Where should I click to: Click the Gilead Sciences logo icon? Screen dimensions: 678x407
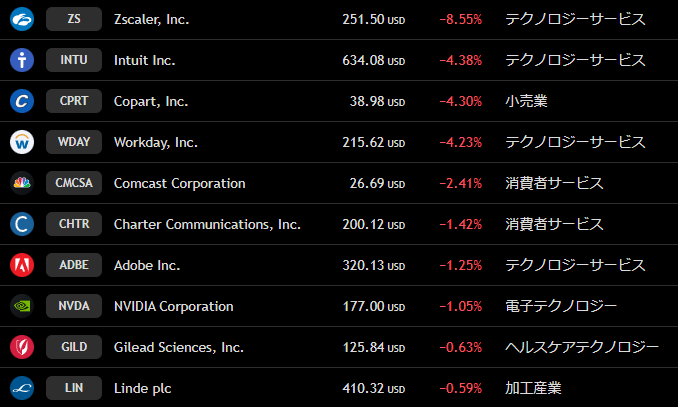pos(22,347)
